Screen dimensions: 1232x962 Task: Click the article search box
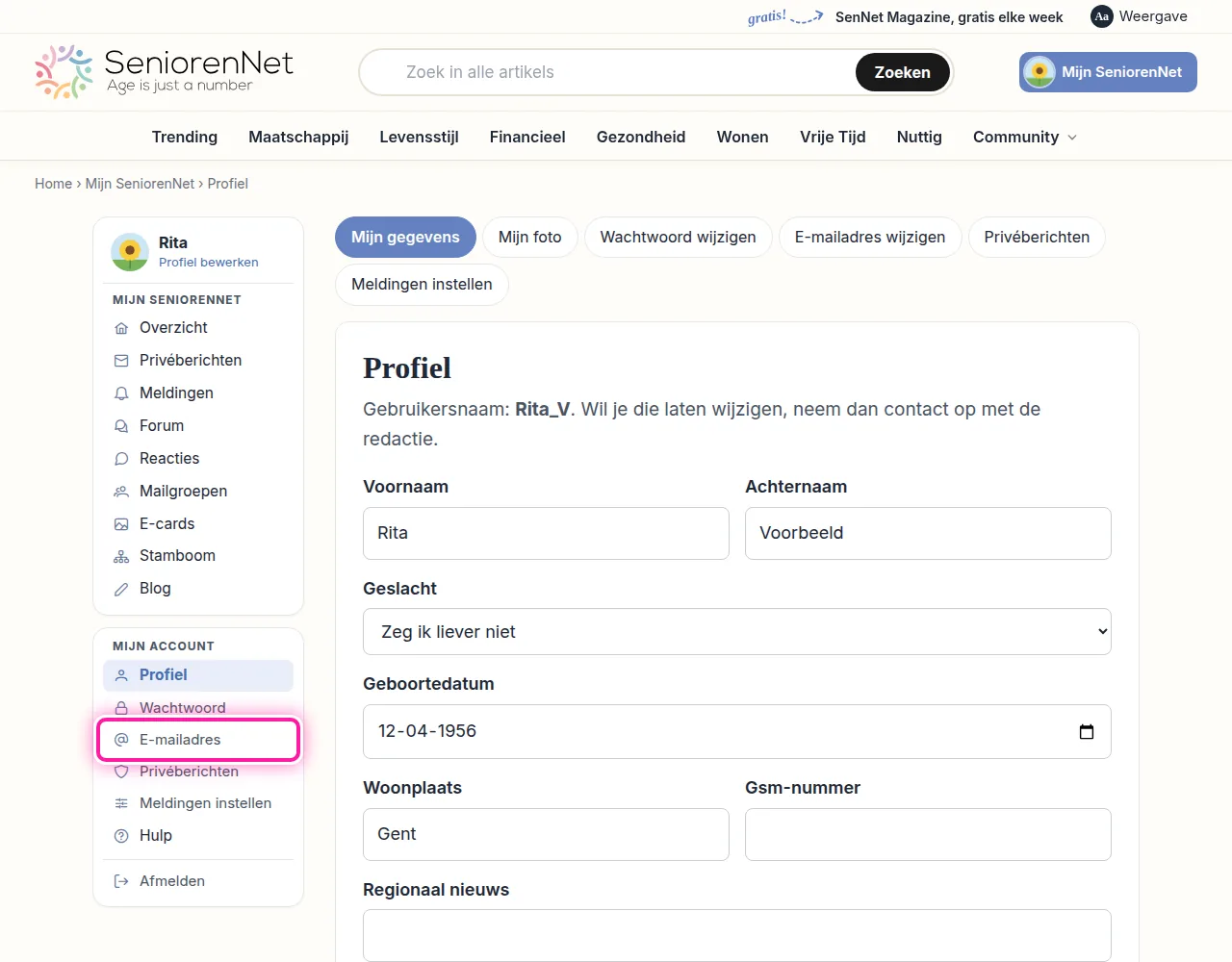[x=616, y=72]
